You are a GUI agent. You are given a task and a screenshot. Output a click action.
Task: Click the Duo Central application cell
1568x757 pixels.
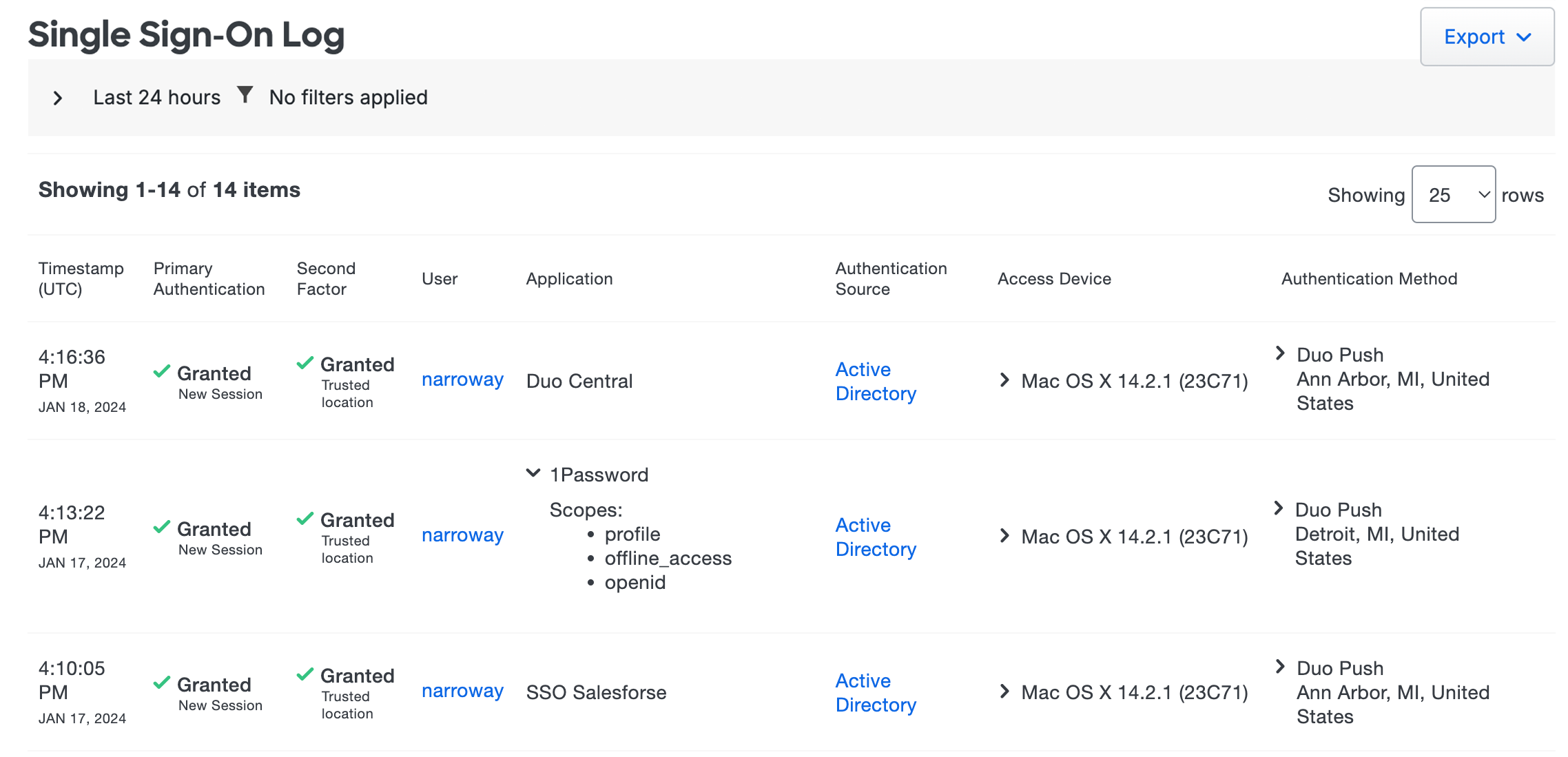point(579,381)
